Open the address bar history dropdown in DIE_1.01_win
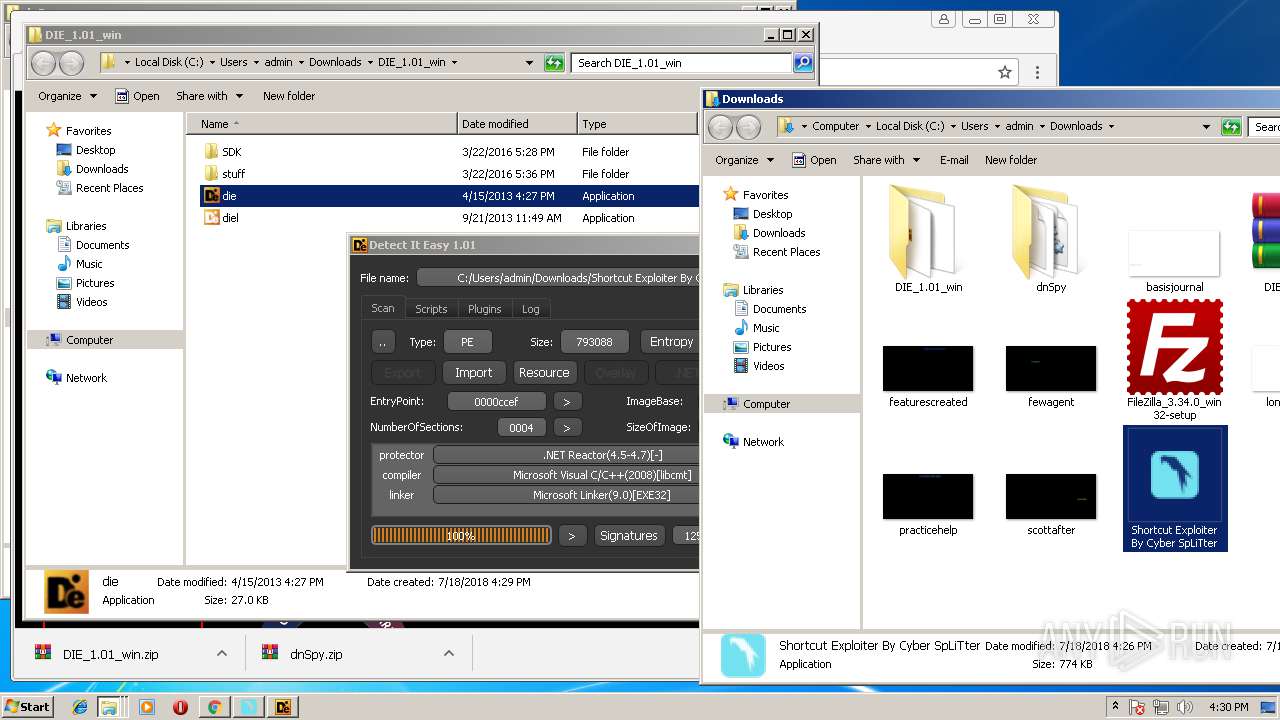The height and width of the screenshot is (720, 1280). click(x=530, y=63)
